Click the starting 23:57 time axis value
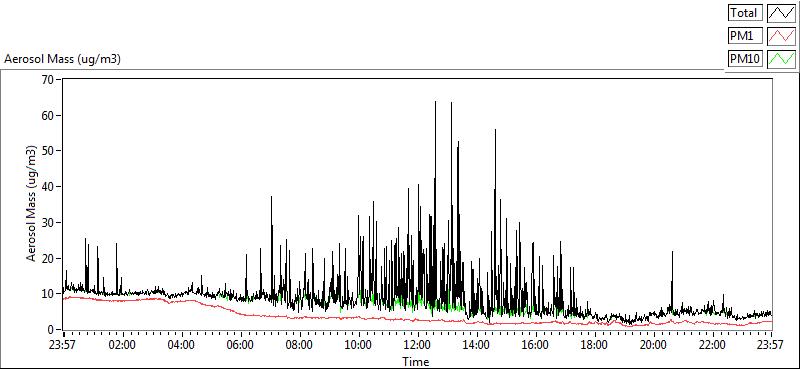The image size is (800, 369). coord(63,345)
